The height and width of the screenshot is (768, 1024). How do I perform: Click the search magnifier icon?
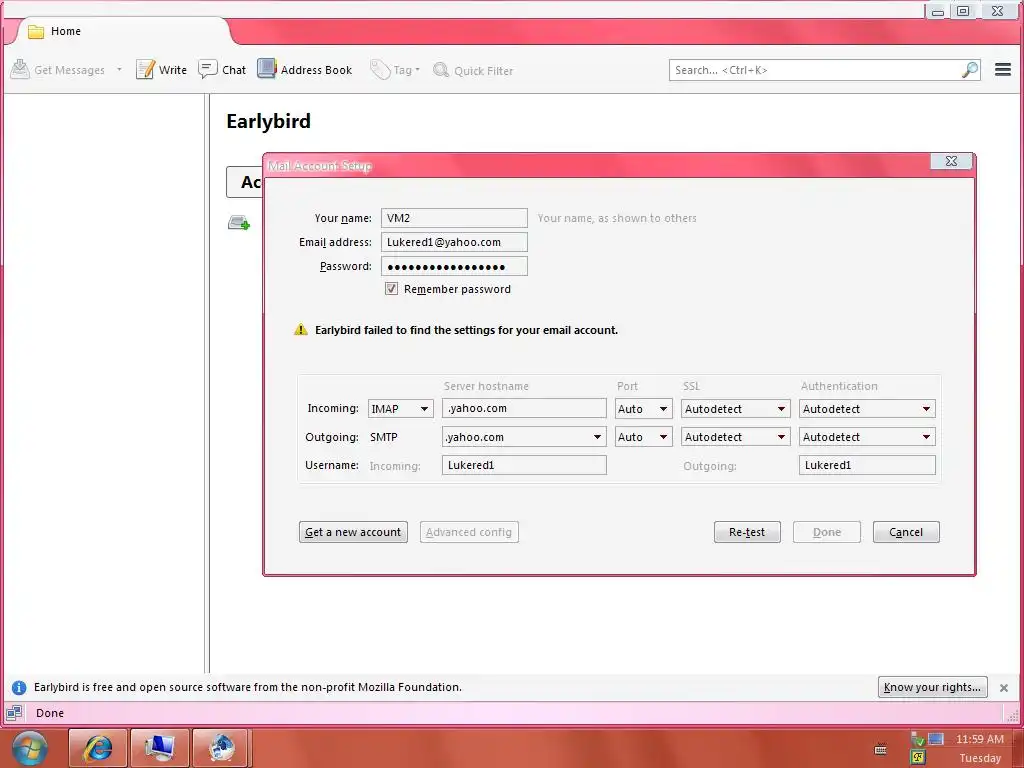tap(970, 70)
